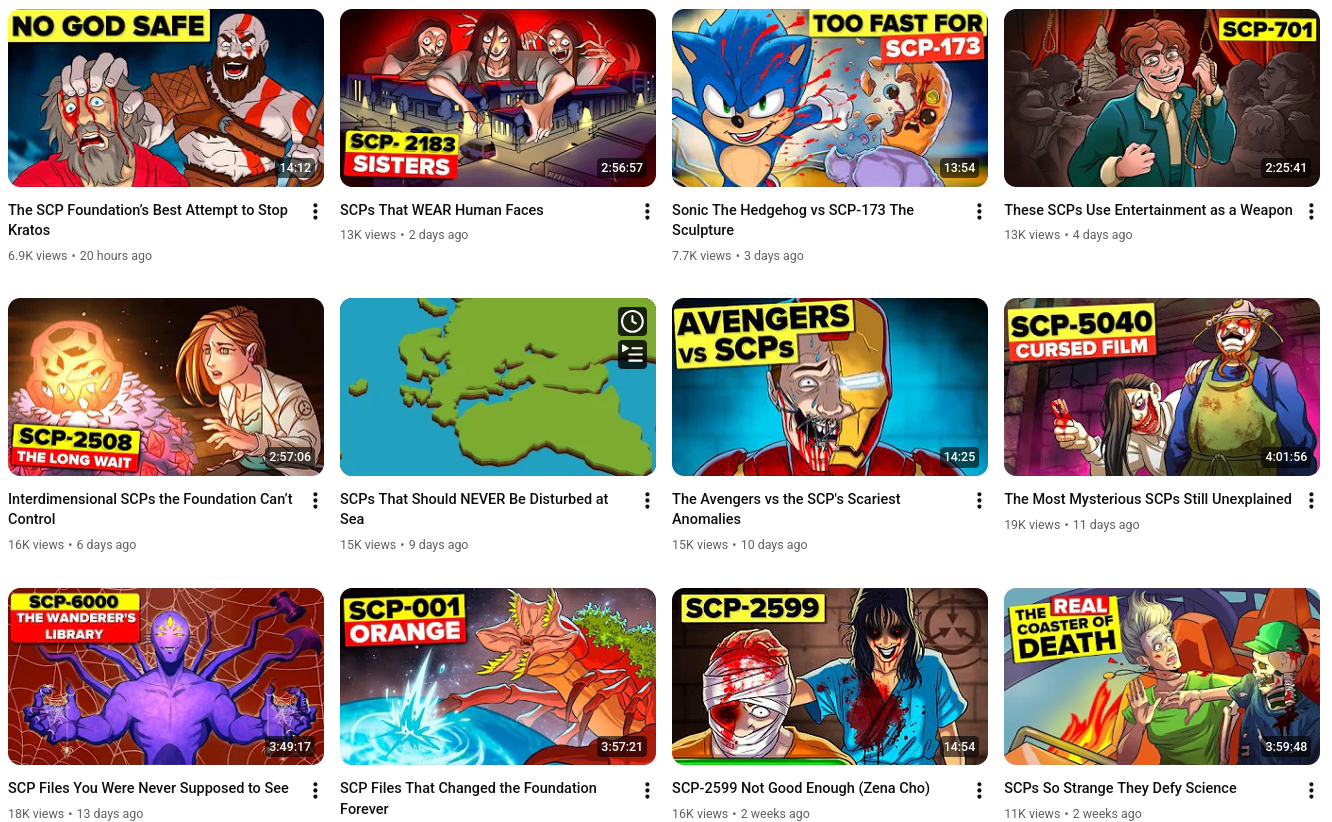Open three-dot menu for SCPs So Strange video
Screen dimensions: 1332x822
click(1311, 790)
